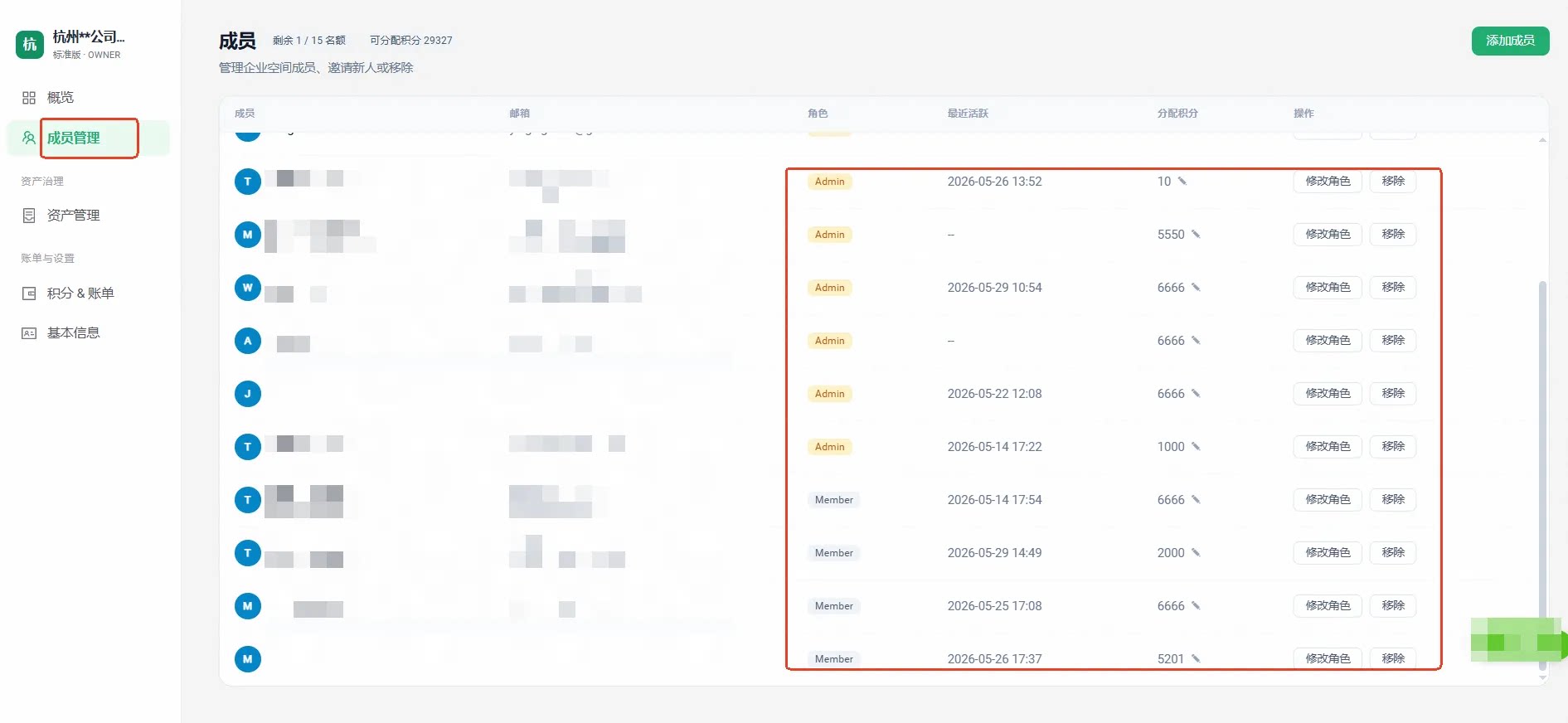This screenshot has height=723, width=1568.
Task: Go to 积分 & 账单 page
Action: 80,294
